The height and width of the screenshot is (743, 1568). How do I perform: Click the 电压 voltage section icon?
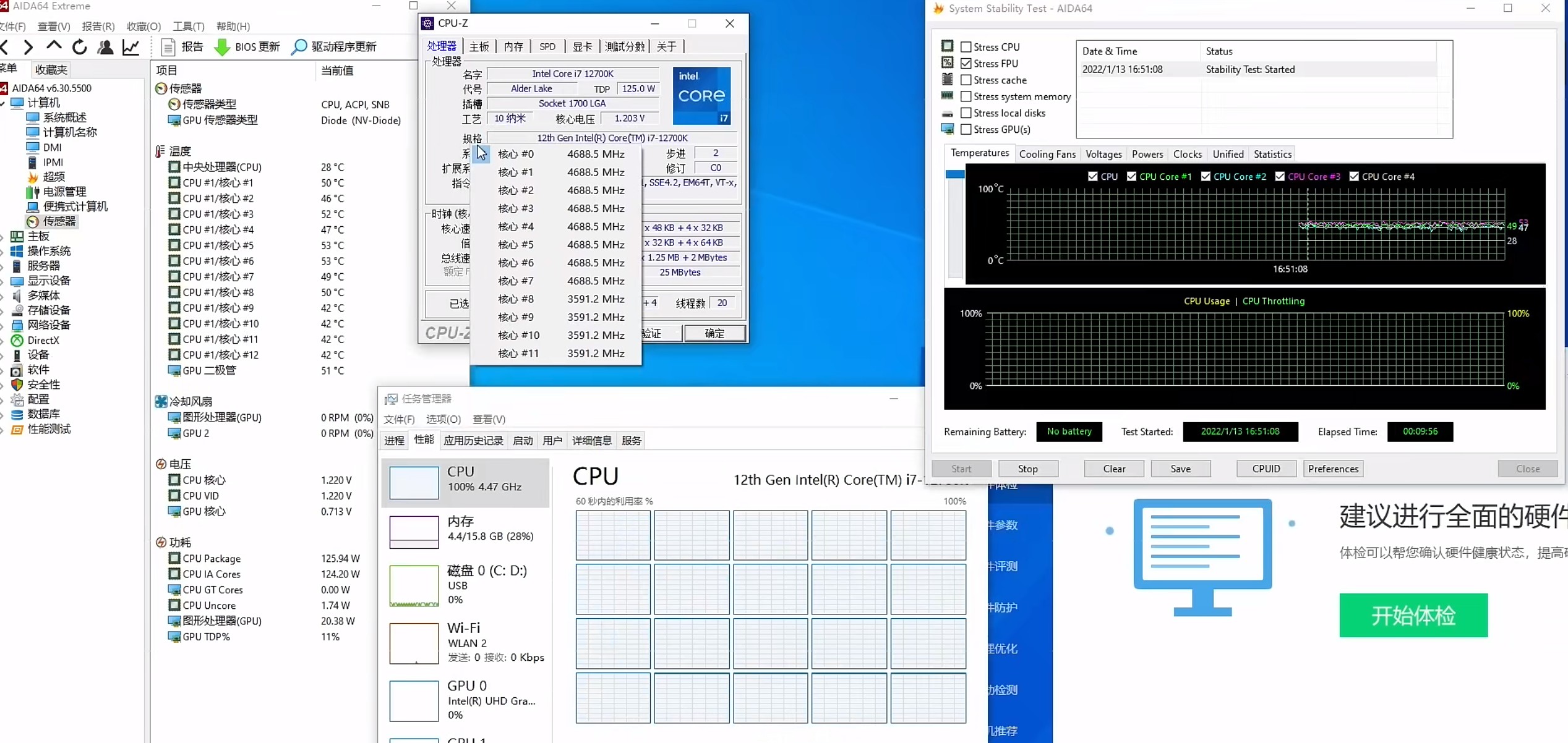tap(161, 464)
